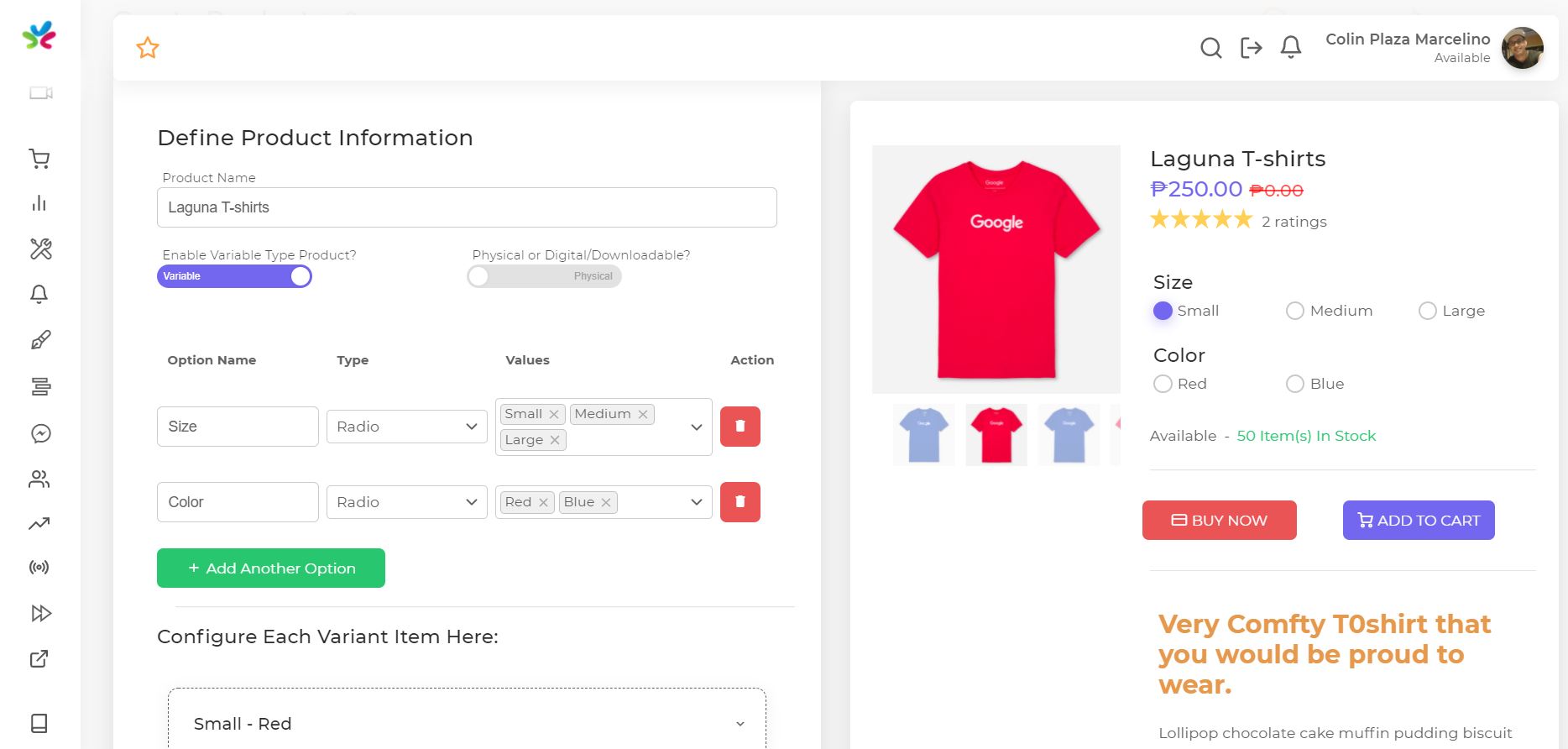
Task: Open the Type dropdown for Size
Action: point(406,427)
